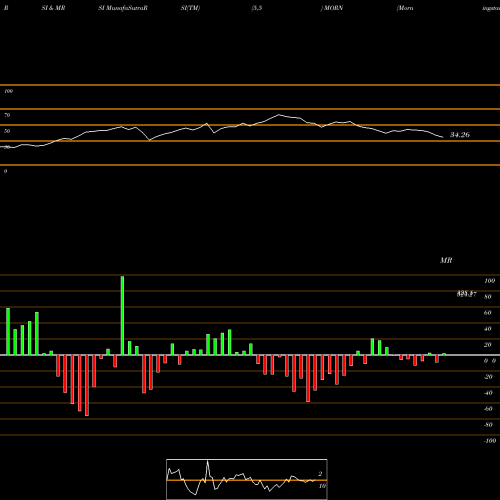Click the MR panel -60 axis label

coord(488,409)
